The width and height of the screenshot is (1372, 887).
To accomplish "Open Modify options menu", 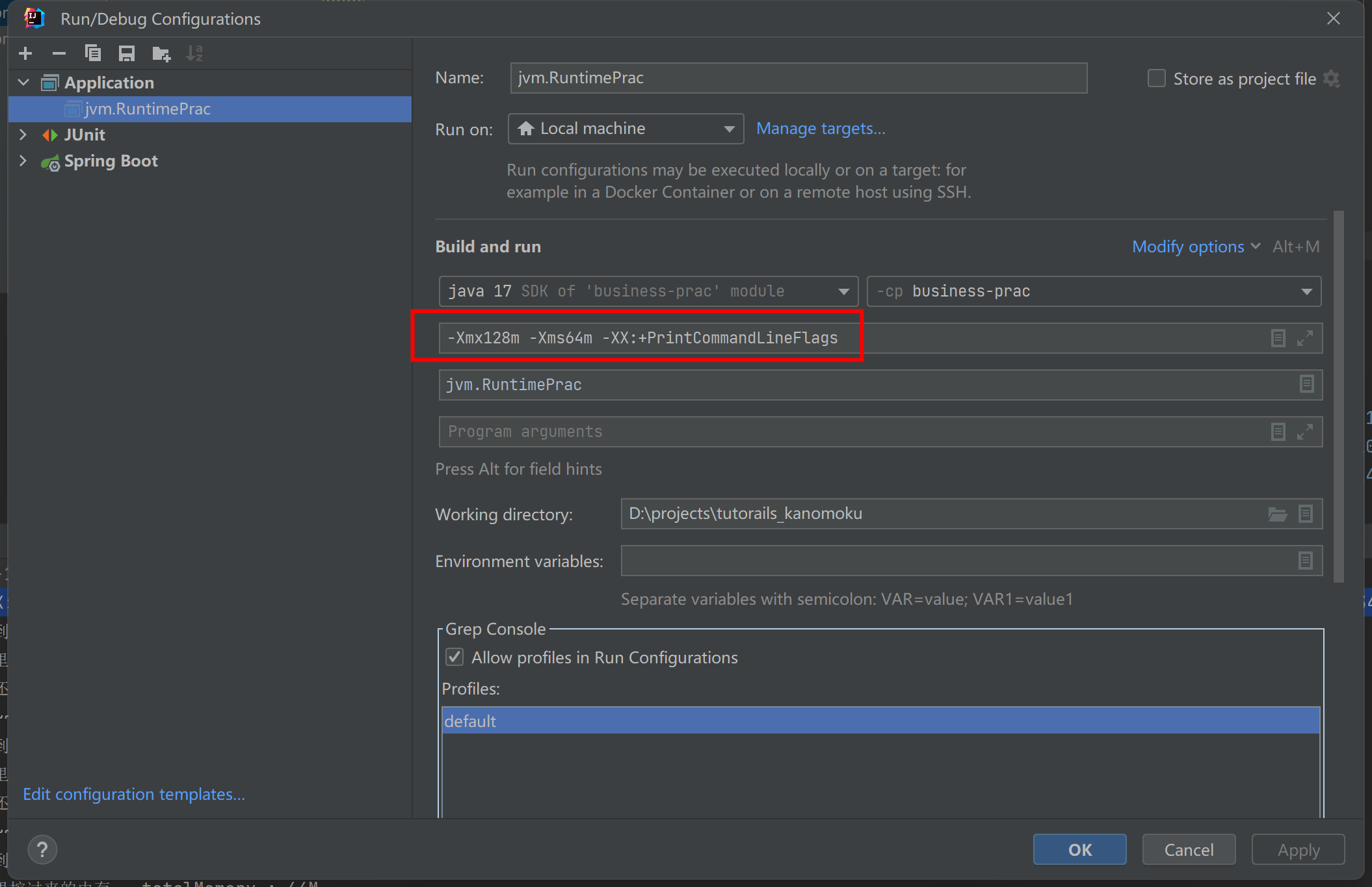I will pos(1196,247).
